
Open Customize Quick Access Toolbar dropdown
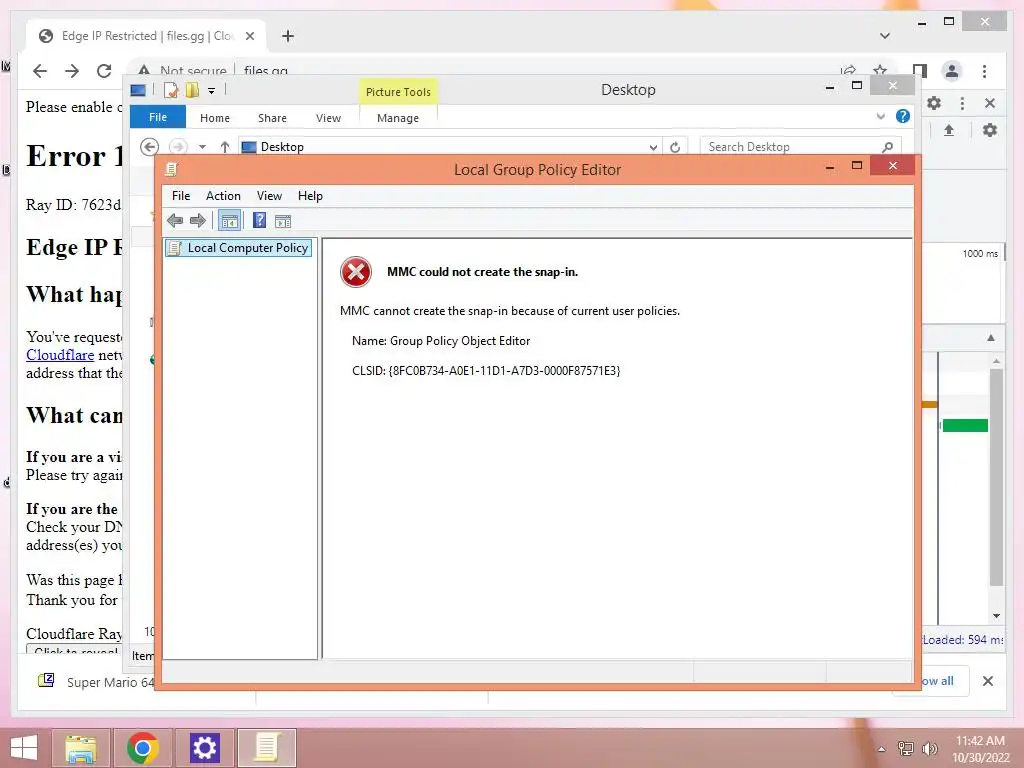212,91
